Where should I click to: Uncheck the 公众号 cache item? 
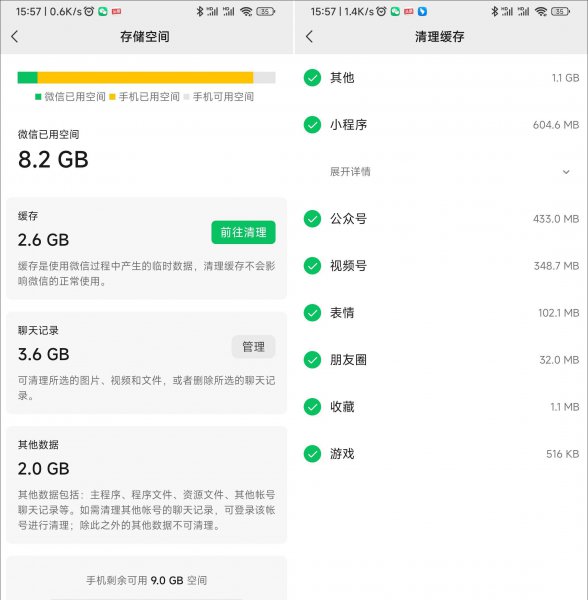click(312, 219)
